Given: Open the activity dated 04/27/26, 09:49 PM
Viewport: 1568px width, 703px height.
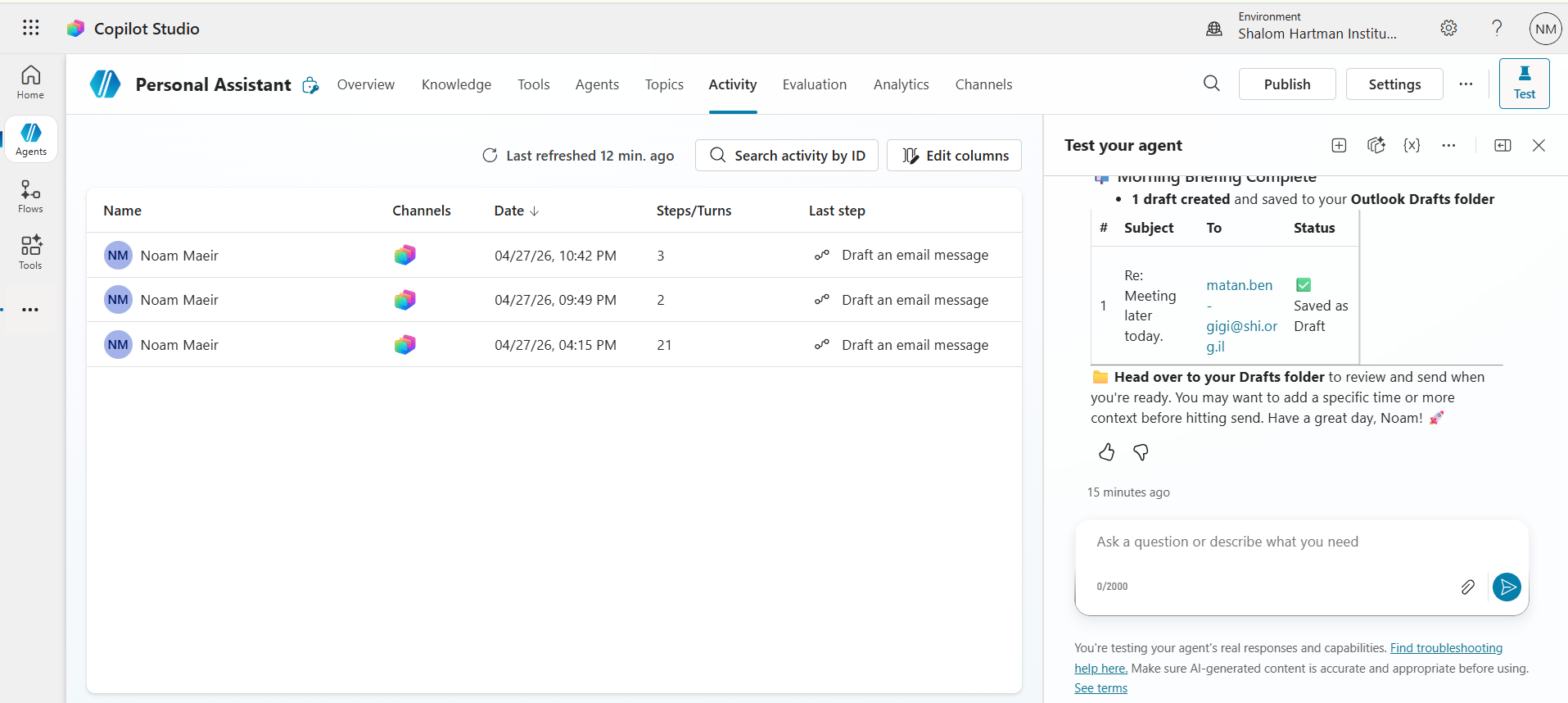Looking at the screenshot, I should [554, 300].
